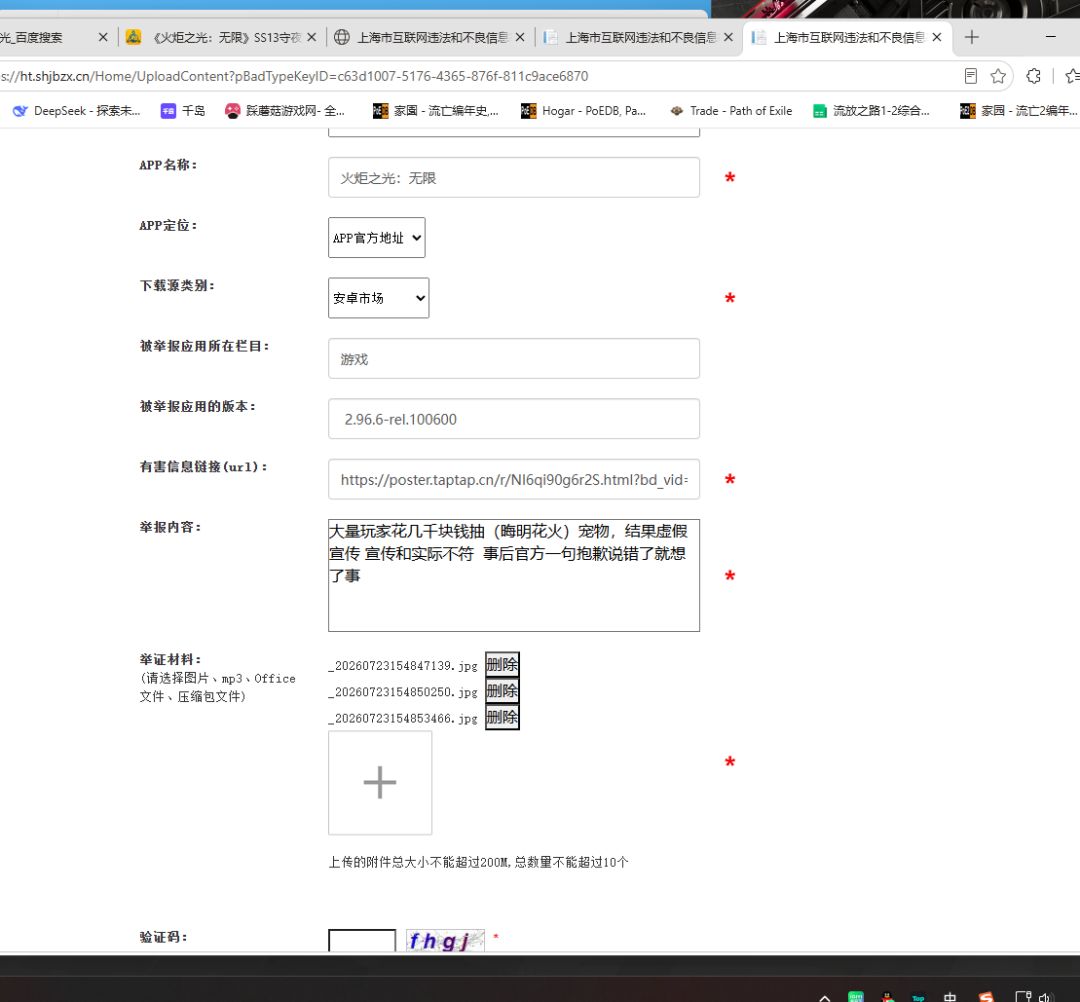The height and width of the screenshot is (1002, 1080).
Task: Close the currently active tab
Action: 937,37
